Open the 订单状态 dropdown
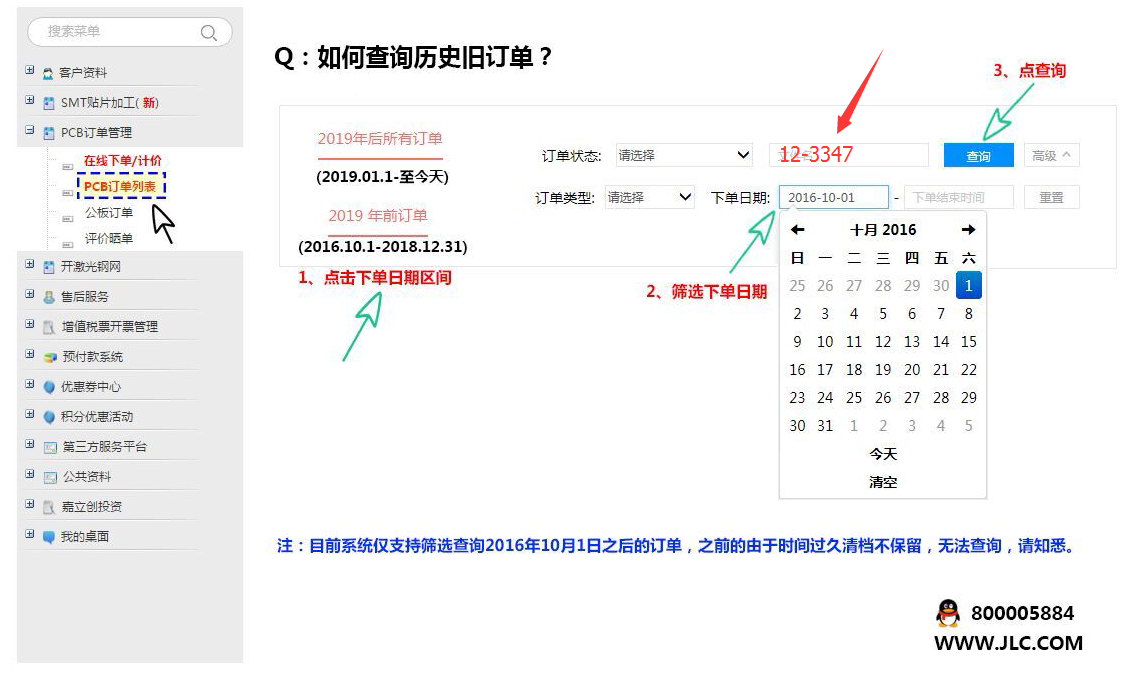Viewport: 1126px width, 675px height. click(x=684, y=155)
